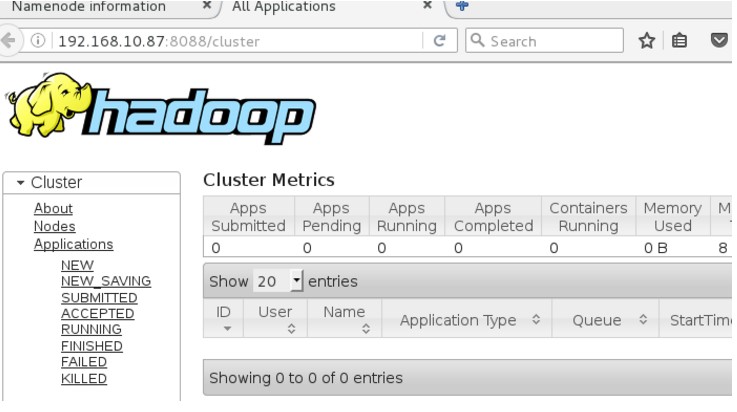The image size is (737, 412).
Task: View site information icon in address bar
Action: [x=38, y=41]
